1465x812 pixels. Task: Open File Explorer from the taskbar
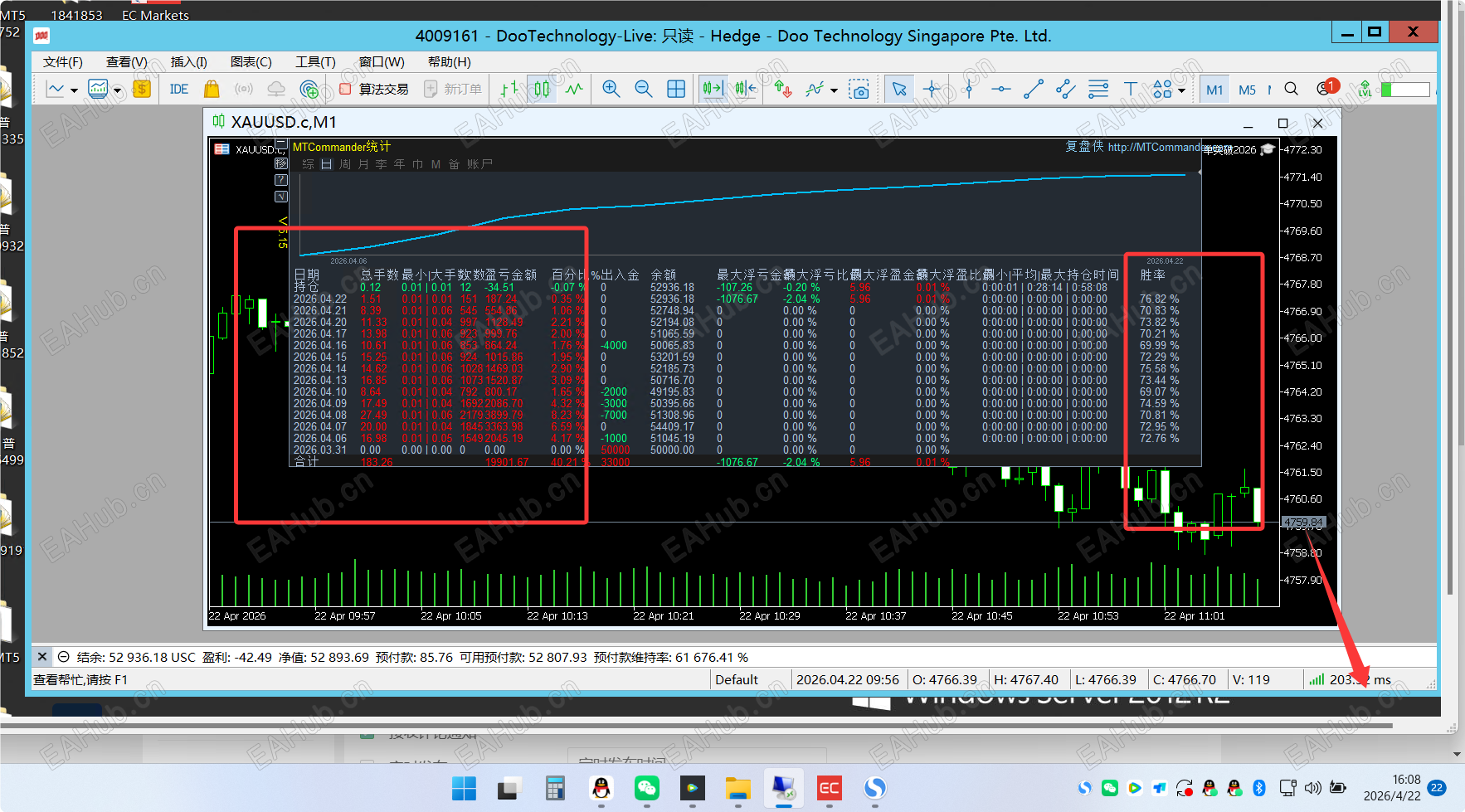tap(738, 788)
